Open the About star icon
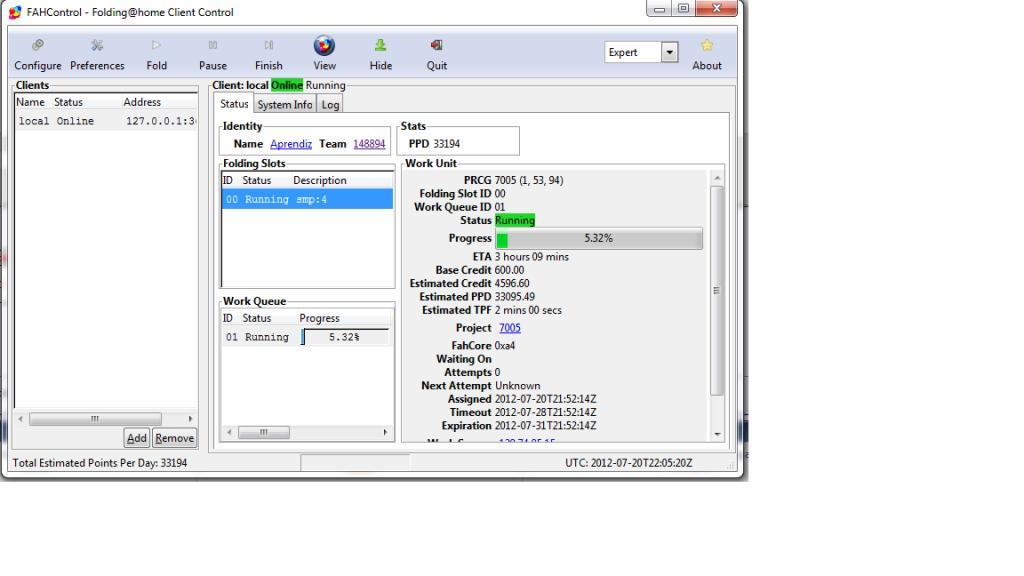The height and width of the screenshot is (576, 1024). (x=707, y=45)
